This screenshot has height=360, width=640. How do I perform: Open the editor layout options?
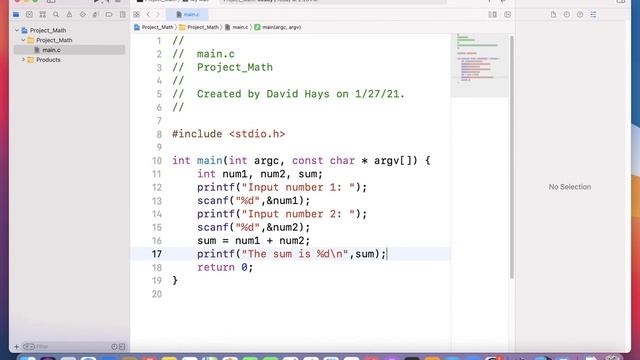493,14
